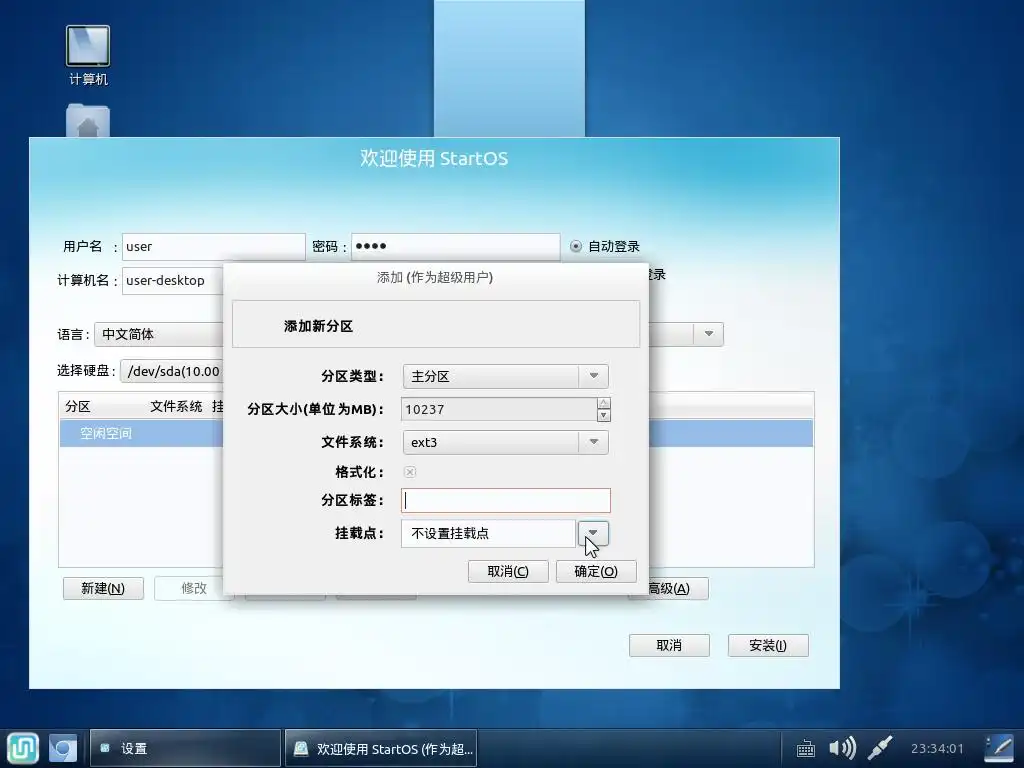The width and height of the screenshot is (1024, 768).
Task: Click the taskbar clock 23:34:01
Action: [x=937, y=748]
